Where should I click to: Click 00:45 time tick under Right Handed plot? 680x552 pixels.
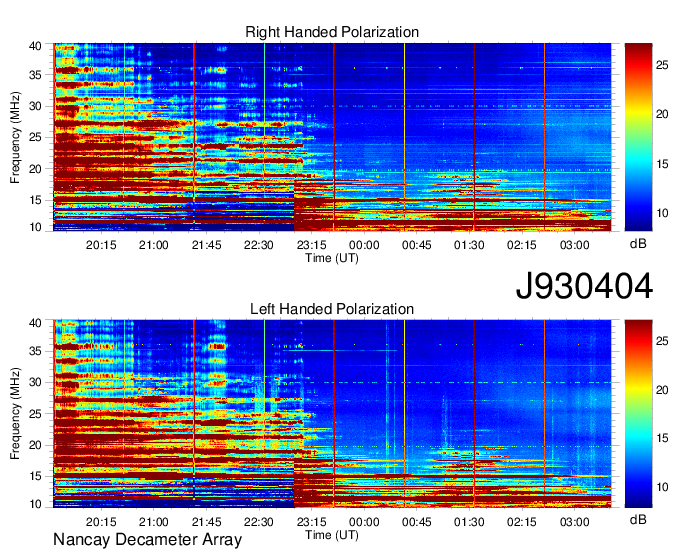tap(416, 245)
